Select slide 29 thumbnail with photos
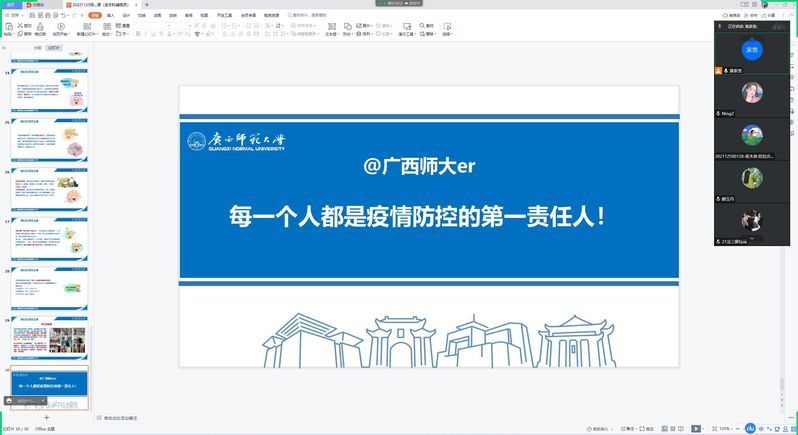The height and width of the screenshot is (435, 798). [49, 338]
